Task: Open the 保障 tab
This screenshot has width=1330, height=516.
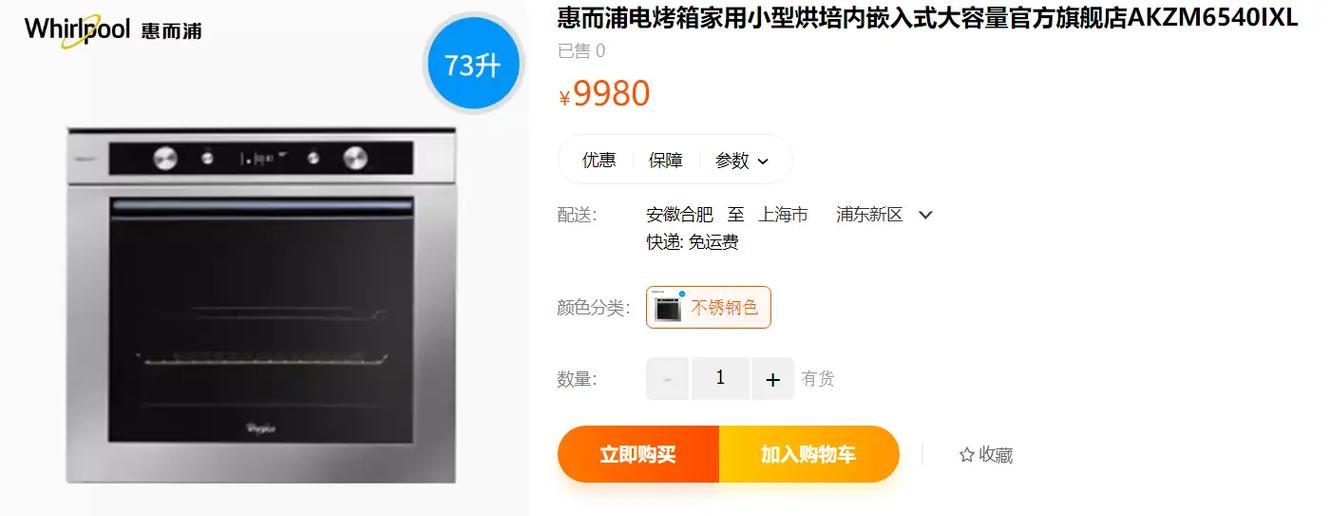Action: point(666,160)
